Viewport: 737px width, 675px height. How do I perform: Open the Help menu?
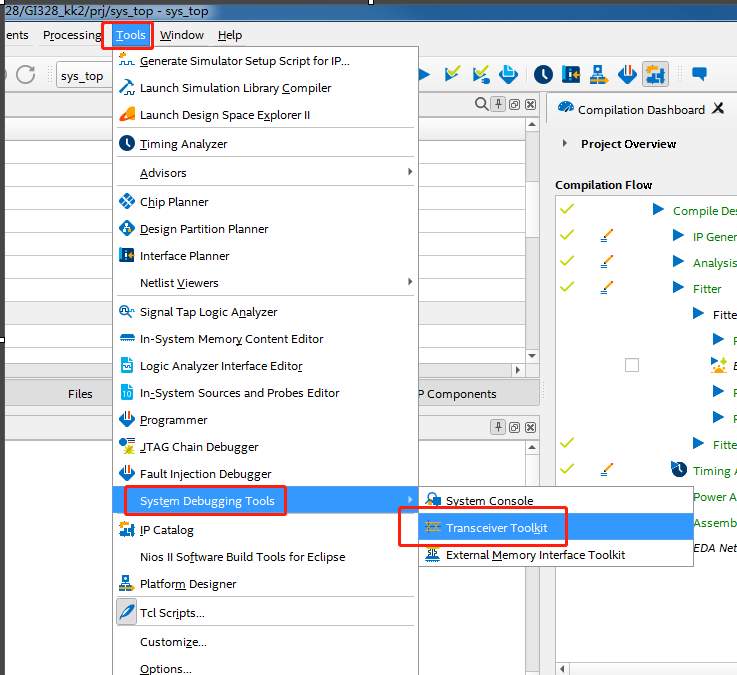pyautogui.click(x=230, y=35)
